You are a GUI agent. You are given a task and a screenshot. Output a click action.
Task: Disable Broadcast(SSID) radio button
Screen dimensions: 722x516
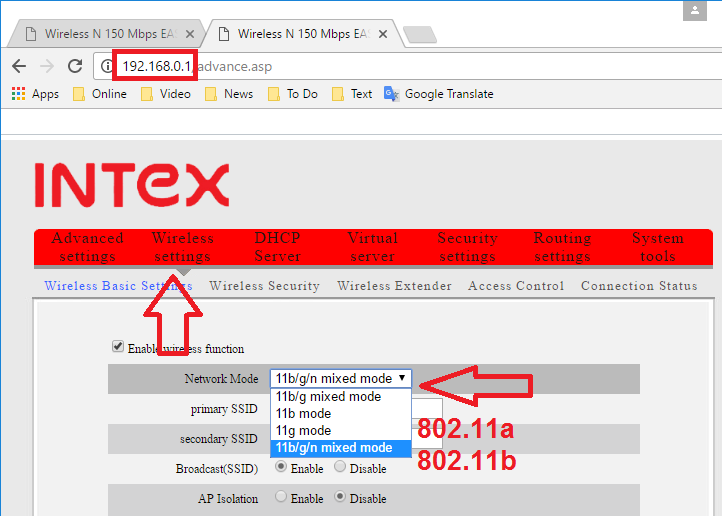point(340,467)
